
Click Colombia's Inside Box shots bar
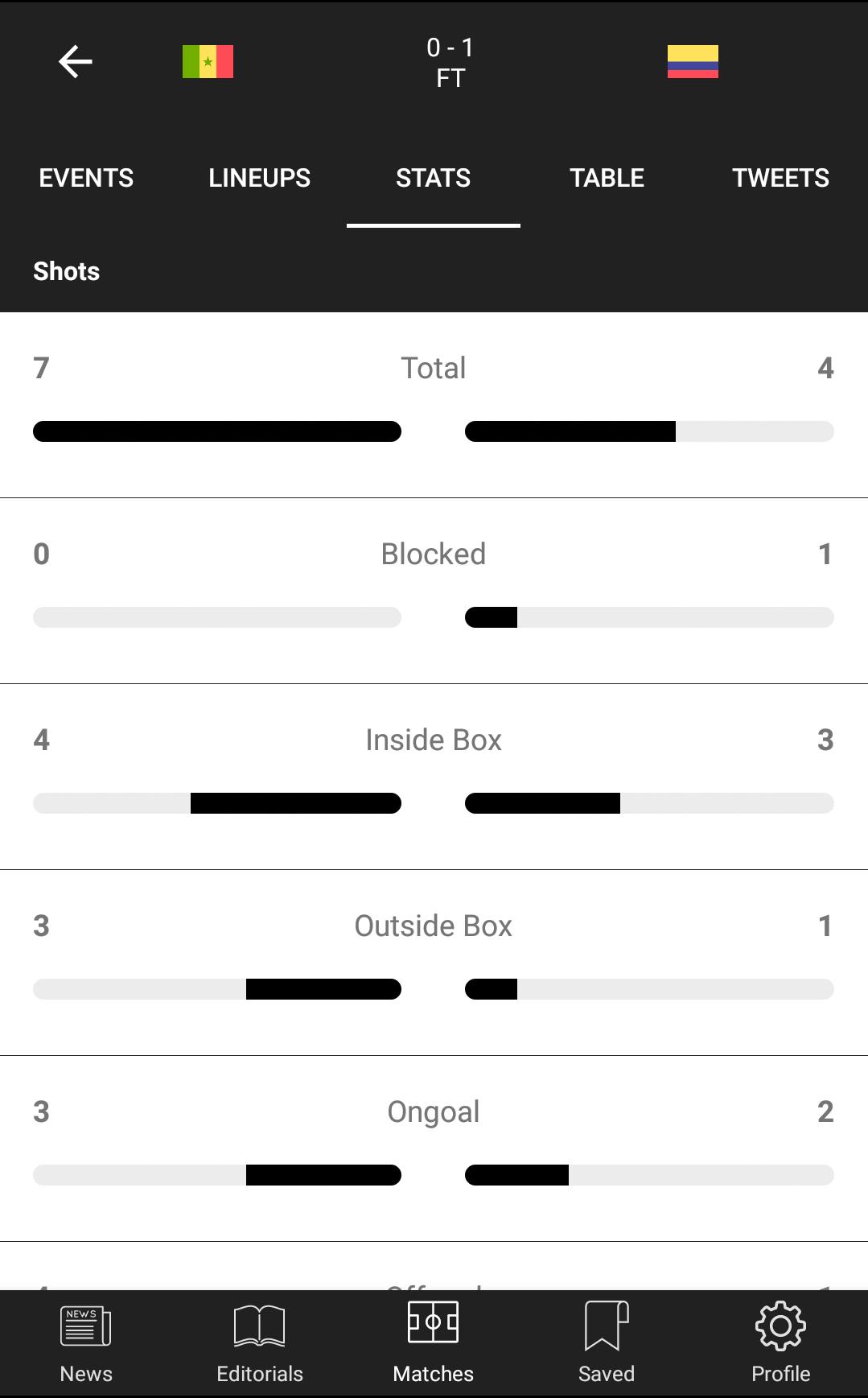pyautogui.click(x=649, y=803)
